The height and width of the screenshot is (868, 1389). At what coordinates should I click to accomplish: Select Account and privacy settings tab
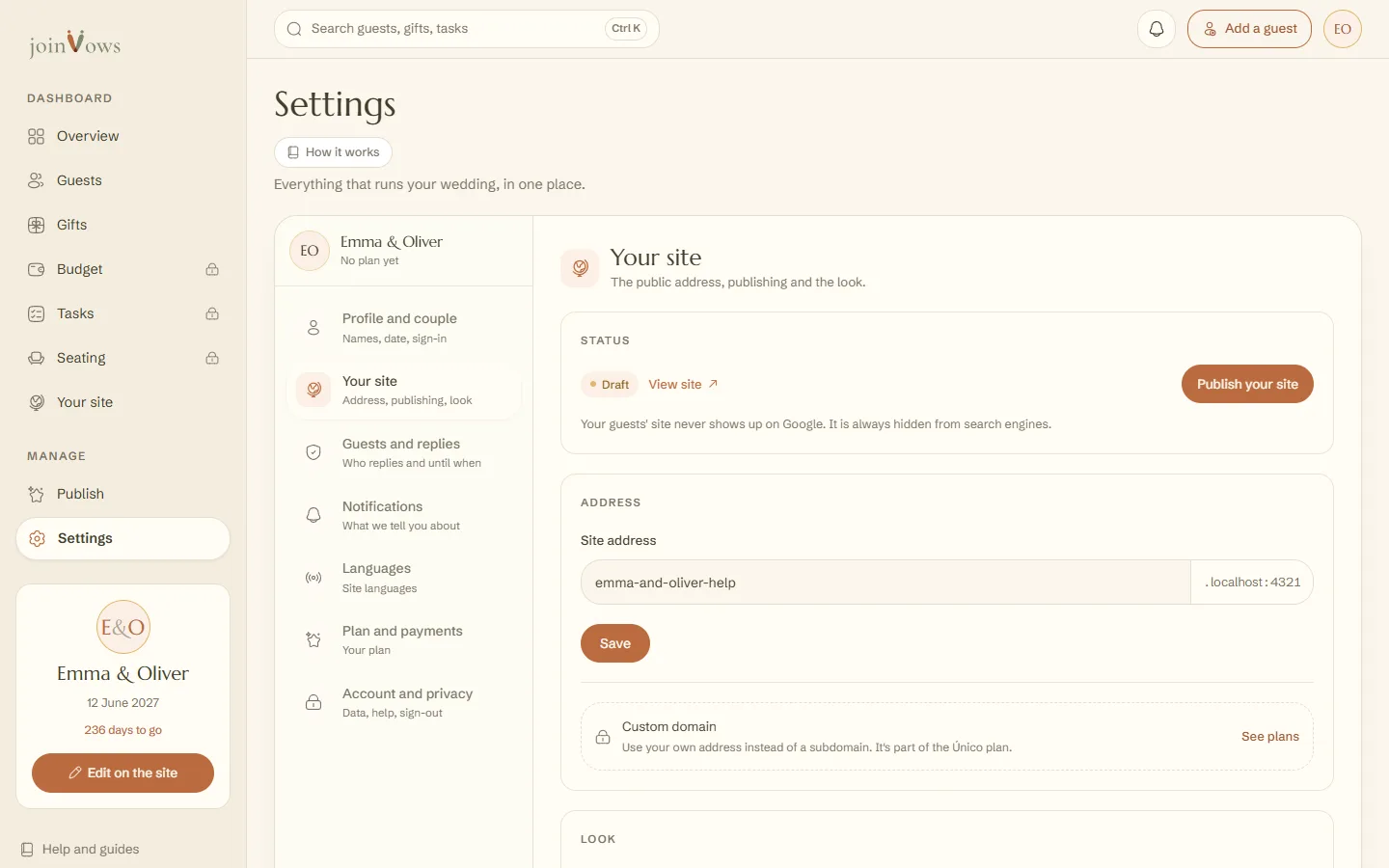point(404,702)
